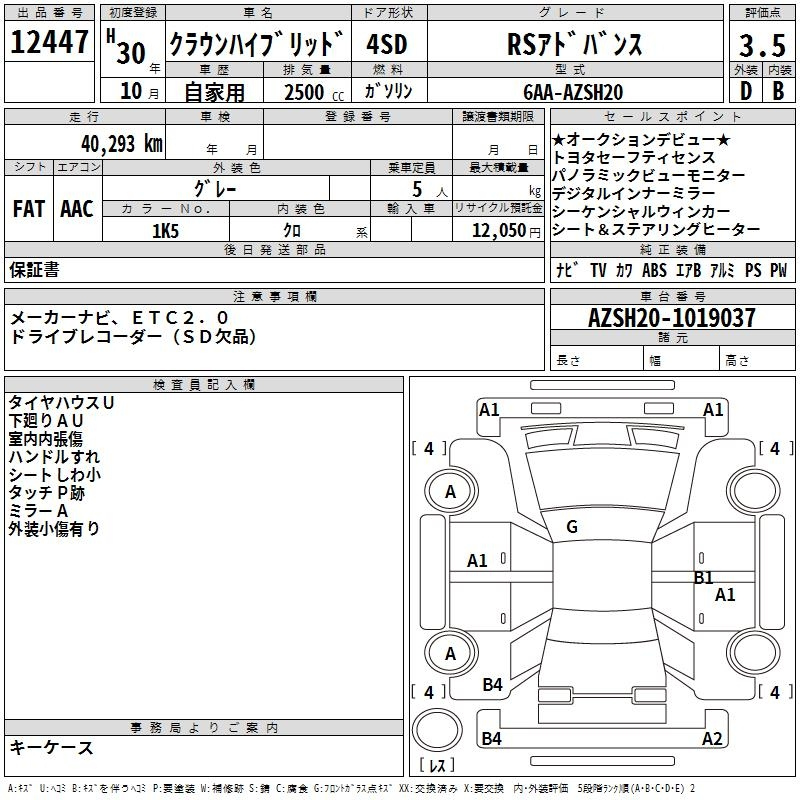Image resolution: width=800 pixels, height=800 pixels.
Task: Click the G mark on the windshield
Action: (x=571, y=527)
